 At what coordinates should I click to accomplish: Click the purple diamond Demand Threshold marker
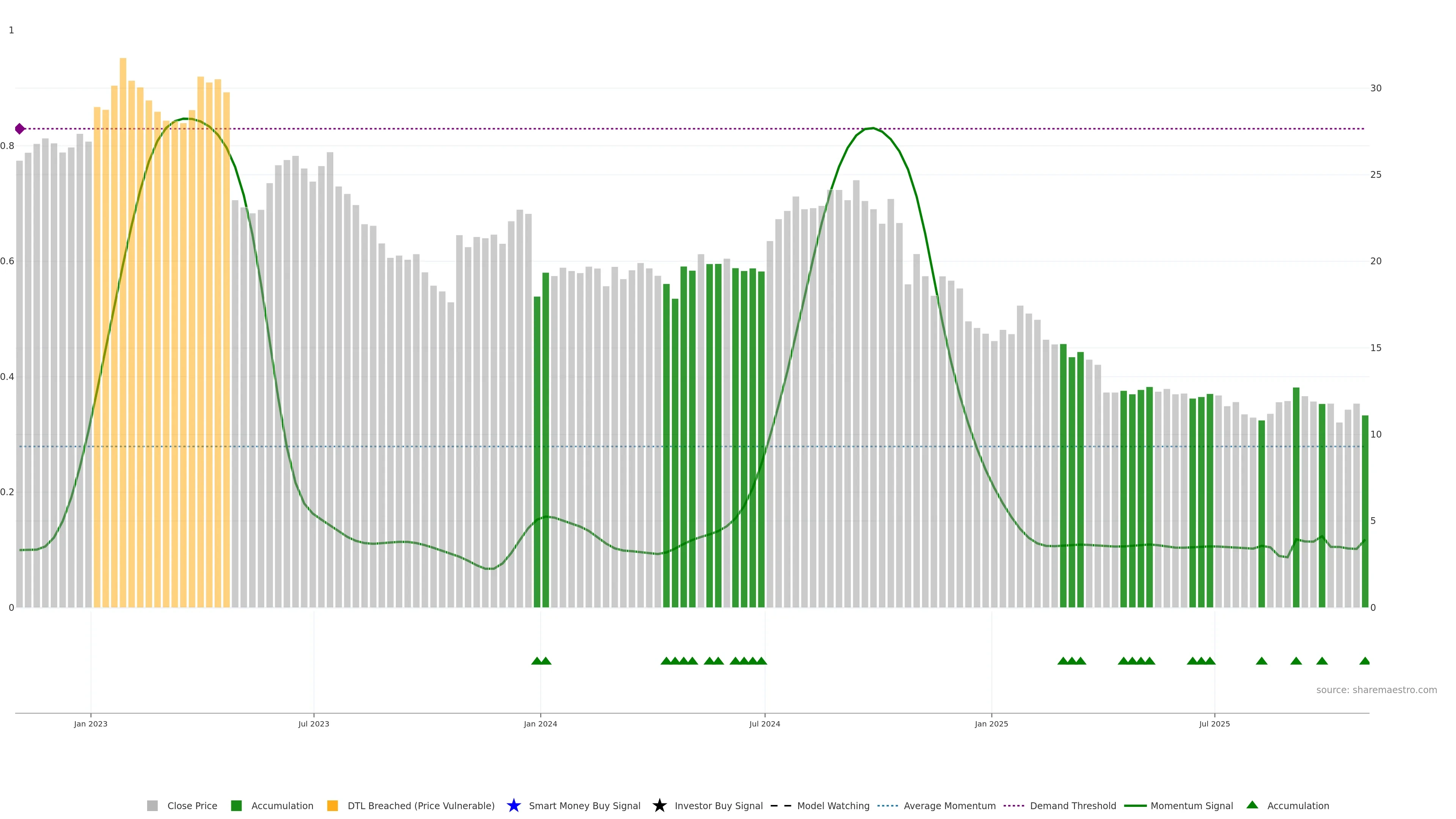click(x=20, y=129)
